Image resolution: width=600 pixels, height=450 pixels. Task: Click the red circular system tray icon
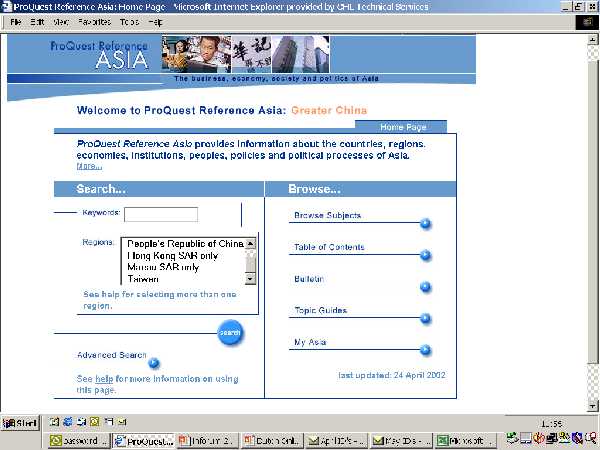point(539,437)
